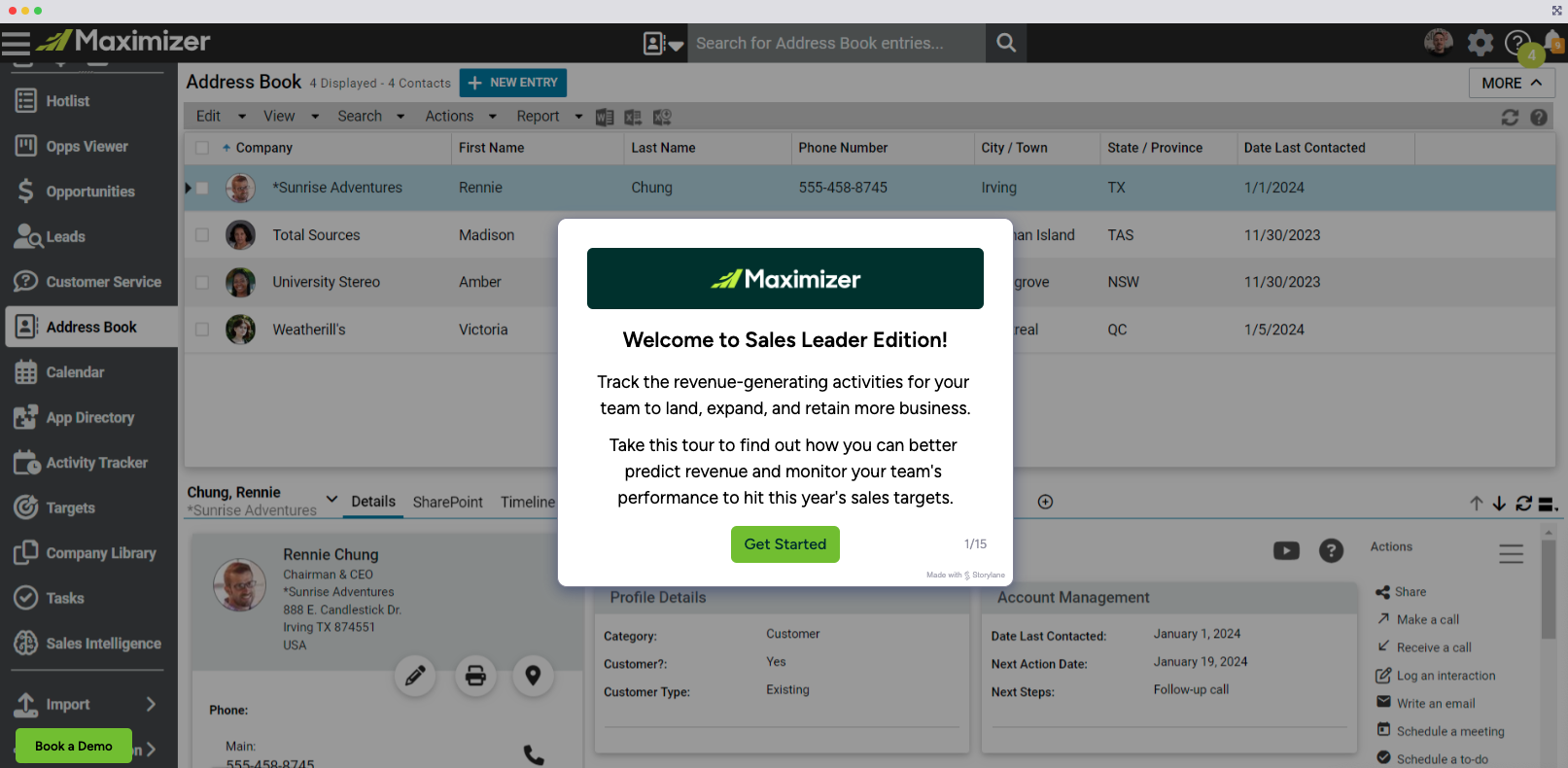The image size is (1568, 768).
Task: Click the user profile avatar
Action: pyautogui.click(x=1439, y=42)
